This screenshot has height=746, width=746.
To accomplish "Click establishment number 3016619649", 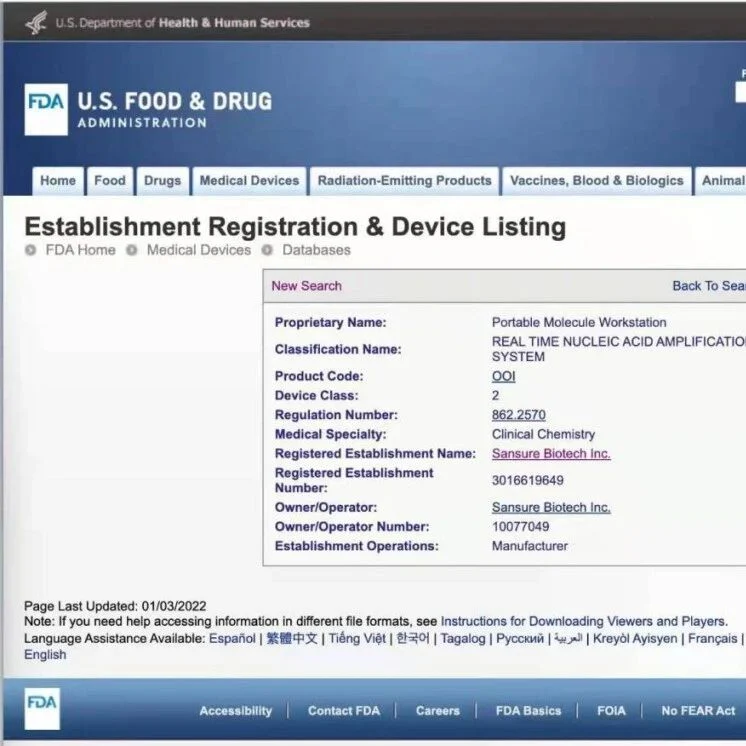I will tap(528, 481).
